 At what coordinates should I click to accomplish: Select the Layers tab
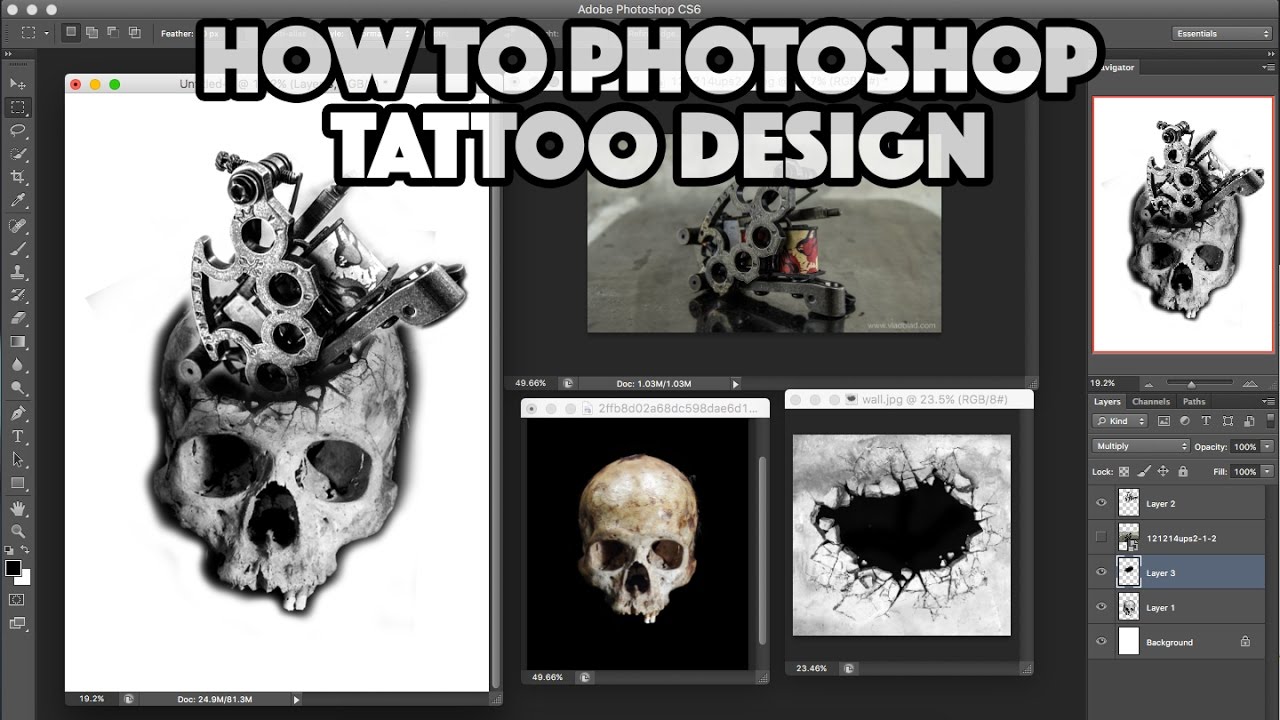click(1107, 401)
